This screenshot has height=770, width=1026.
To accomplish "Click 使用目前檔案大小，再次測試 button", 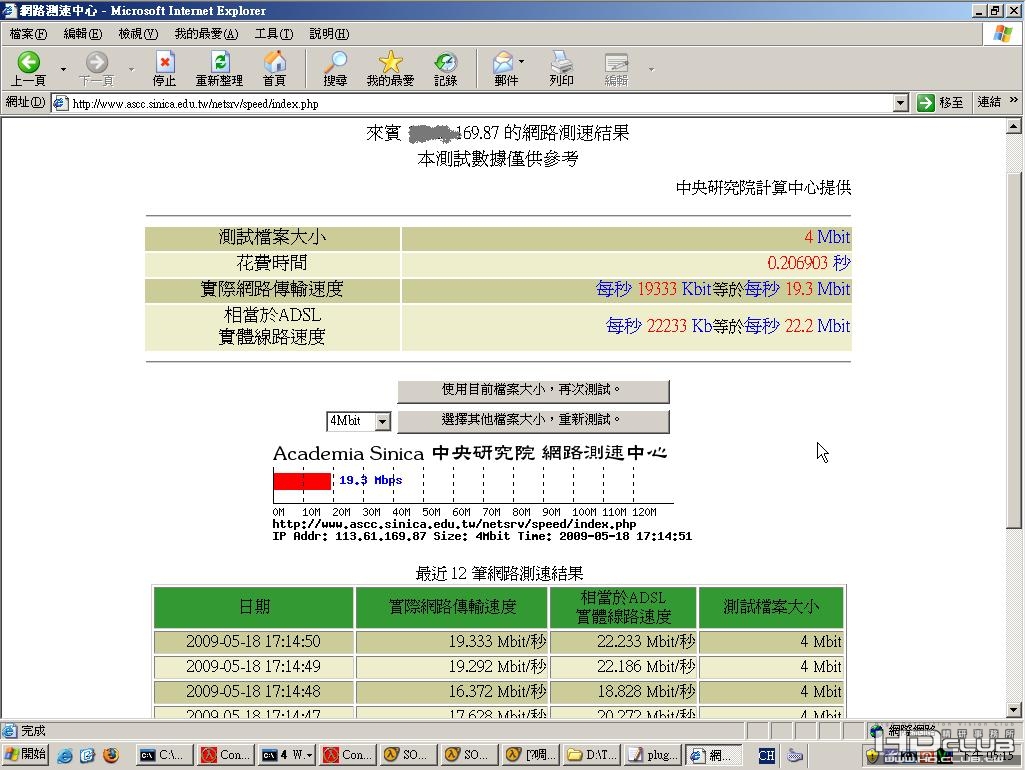I will point(533,391).
